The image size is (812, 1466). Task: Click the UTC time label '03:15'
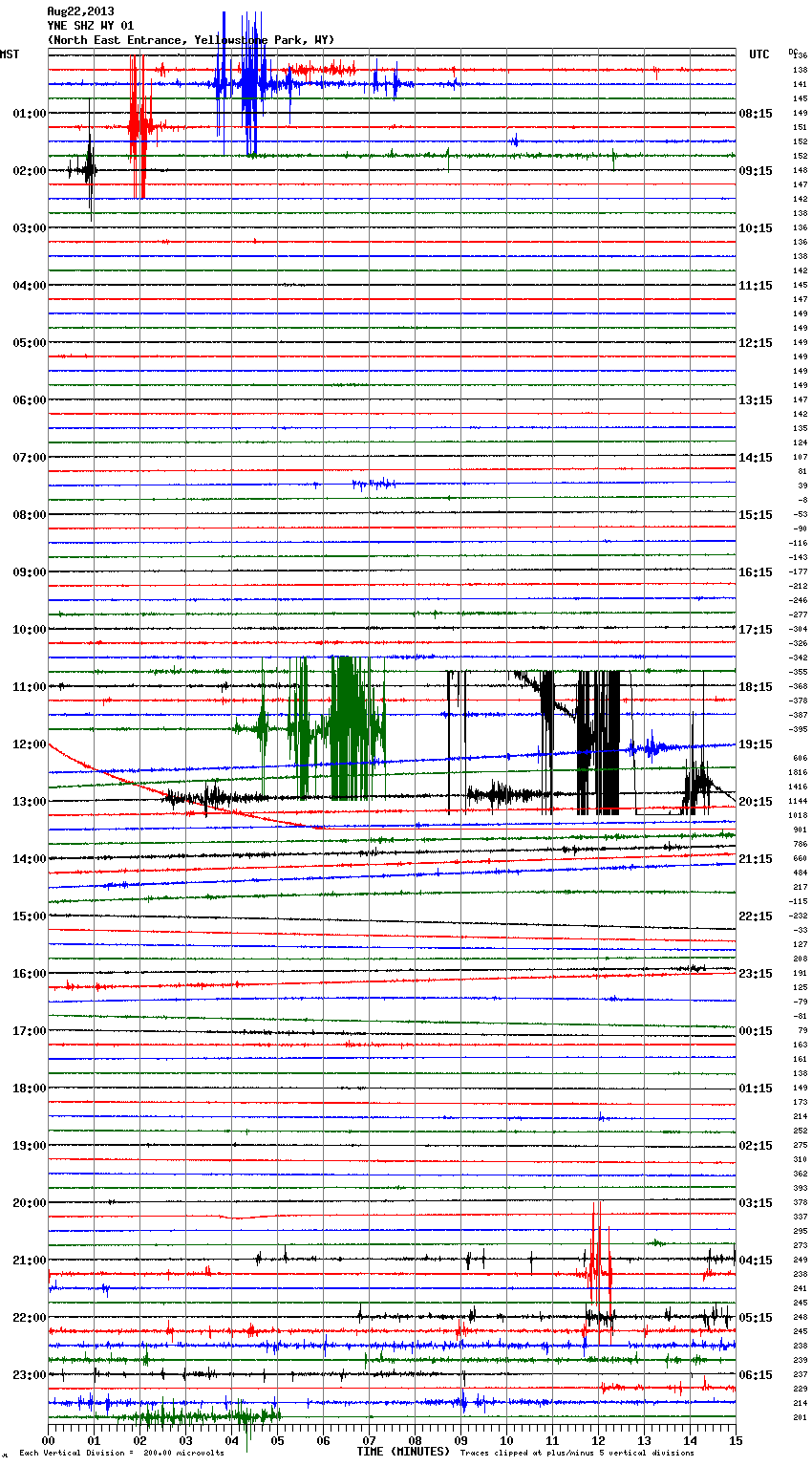click(756, 1203)
